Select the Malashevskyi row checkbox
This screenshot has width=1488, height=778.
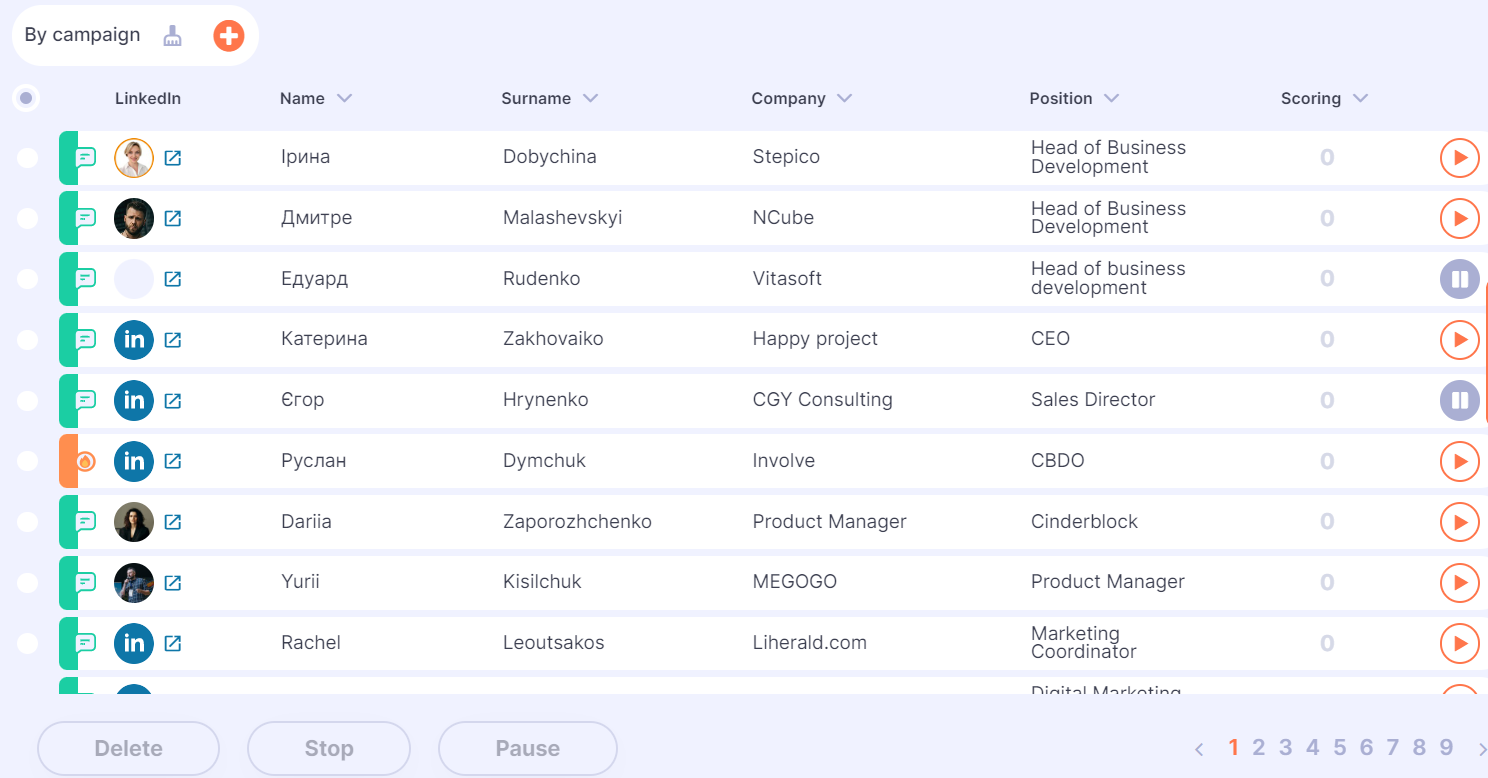pos(27,218)
